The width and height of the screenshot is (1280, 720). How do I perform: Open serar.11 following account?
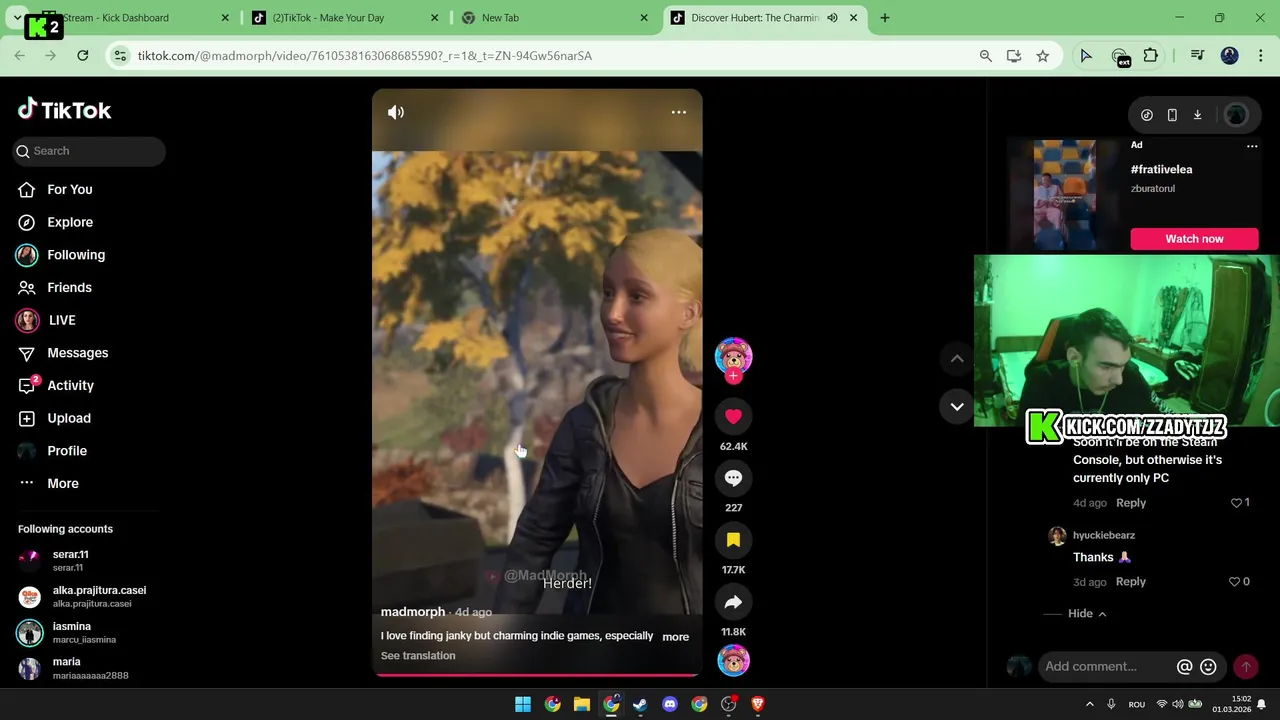[x=70, y=560]
